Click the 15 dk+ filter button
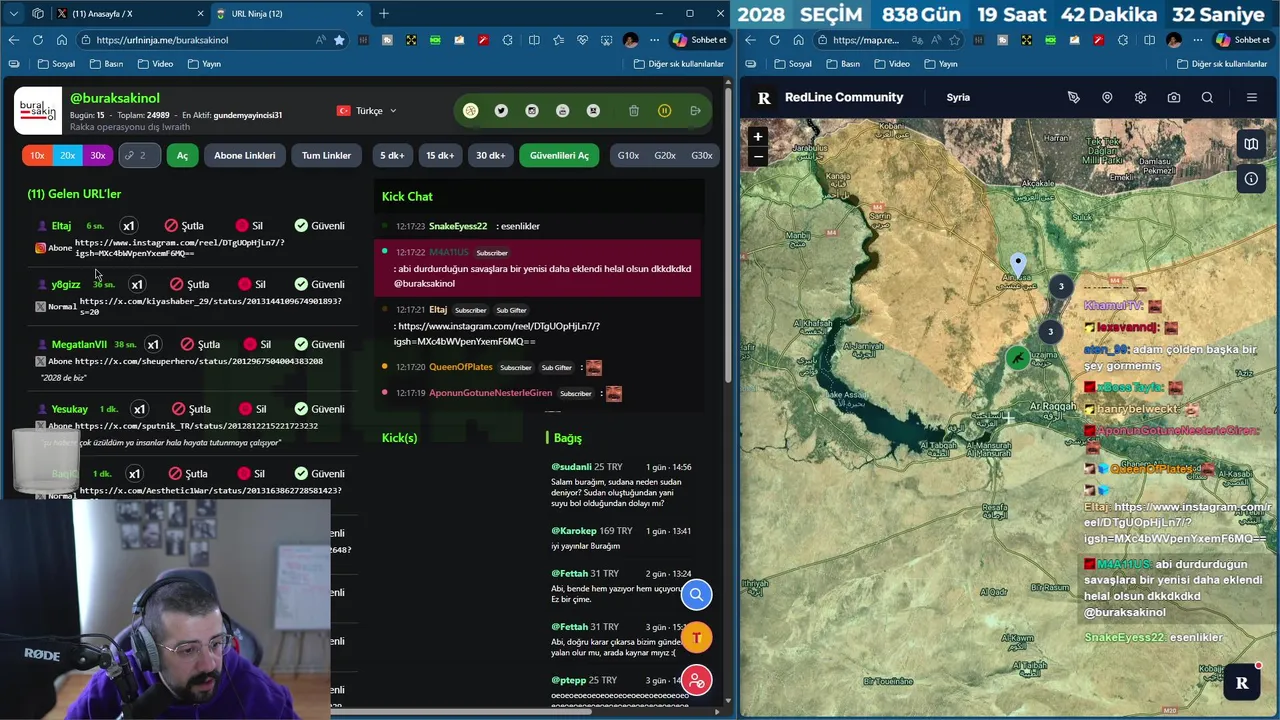Viewport: 1280px width, 720px height. click(x=440, y=155)
